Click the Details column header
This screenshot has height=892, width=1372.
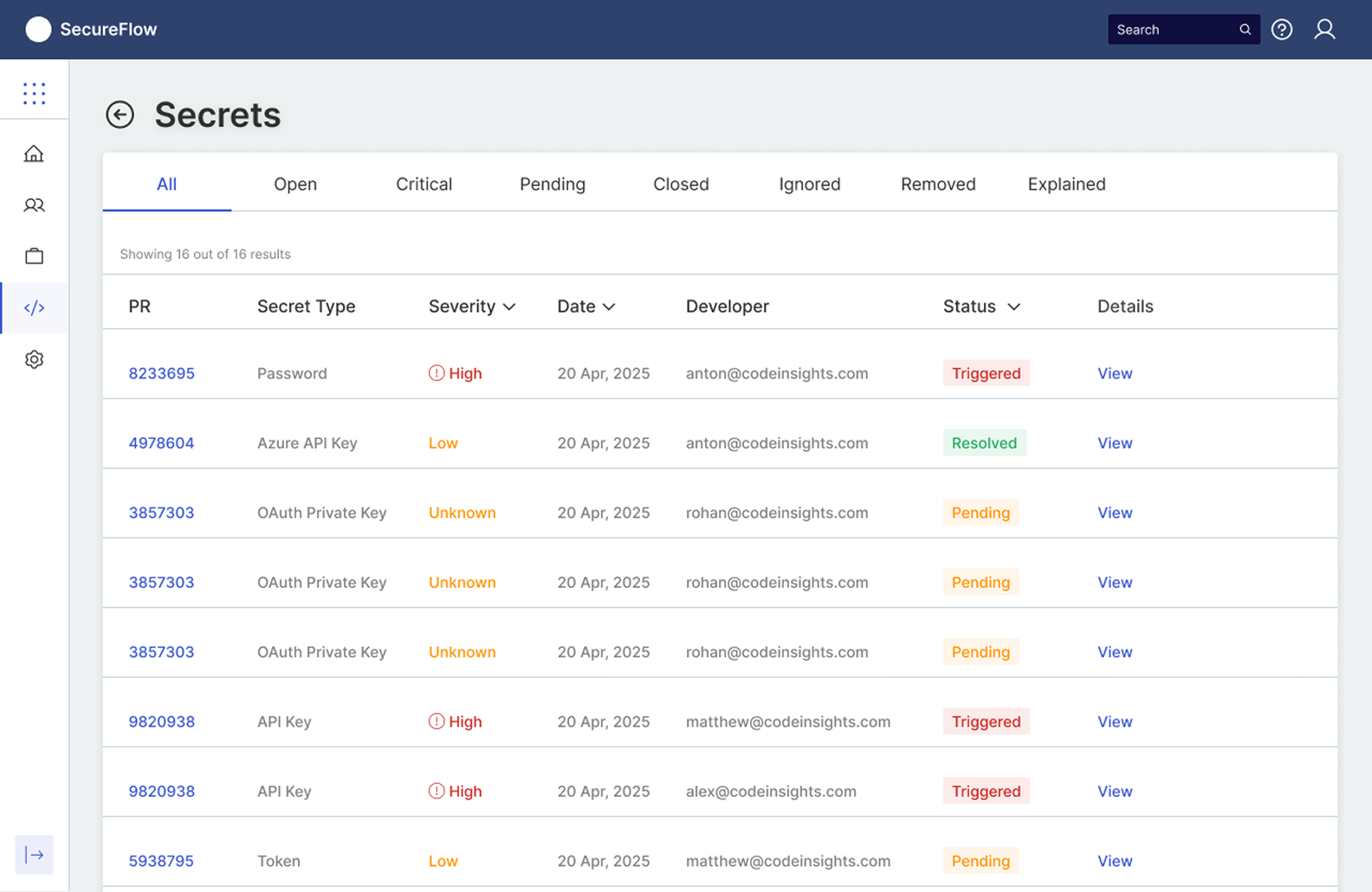tap(1125, 307)
